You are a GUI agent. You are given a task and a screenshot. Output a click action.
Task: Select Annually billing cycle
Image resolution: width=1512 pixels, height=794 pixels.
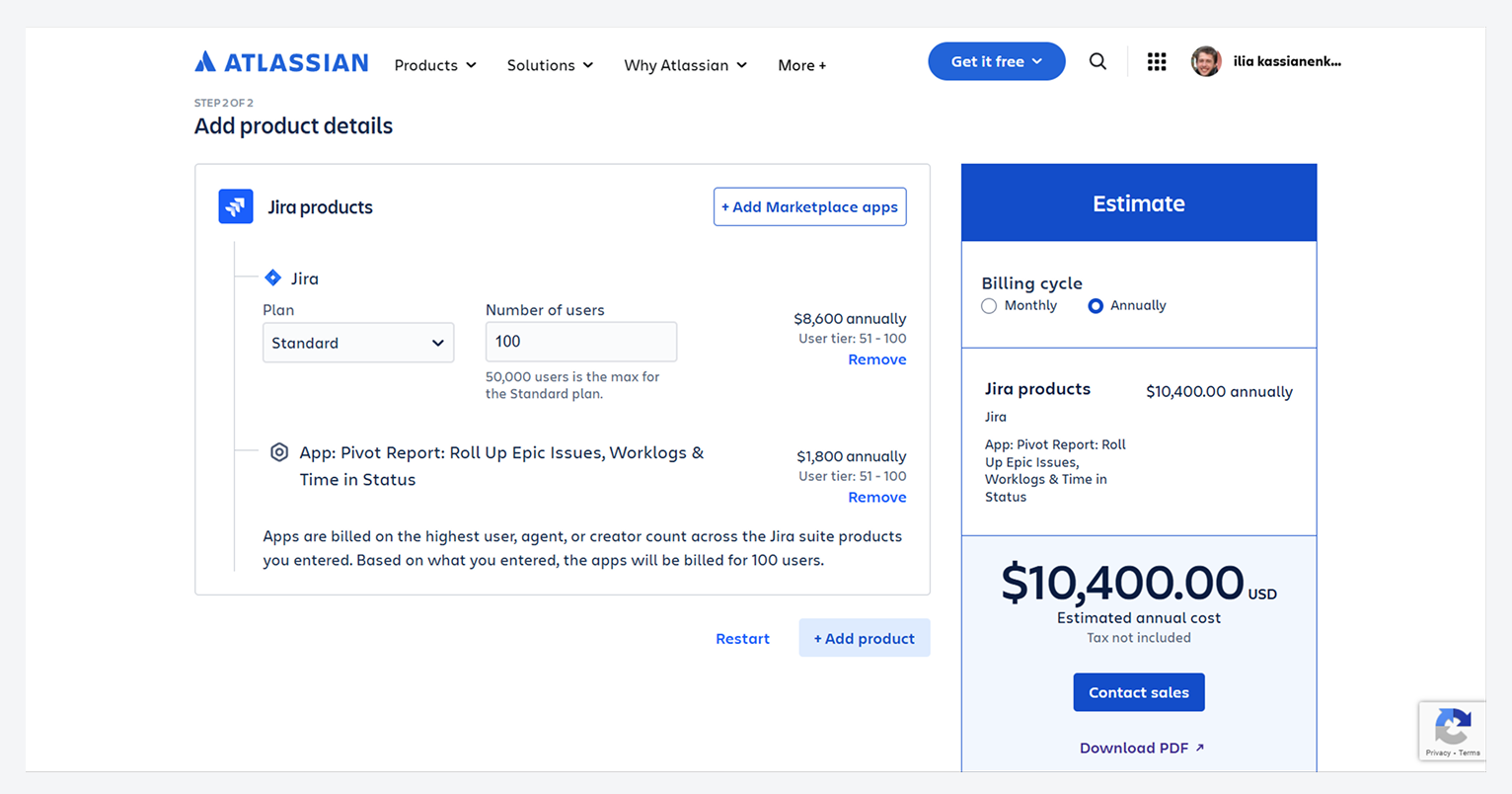pyautogui.click(x=1096, y=306)
